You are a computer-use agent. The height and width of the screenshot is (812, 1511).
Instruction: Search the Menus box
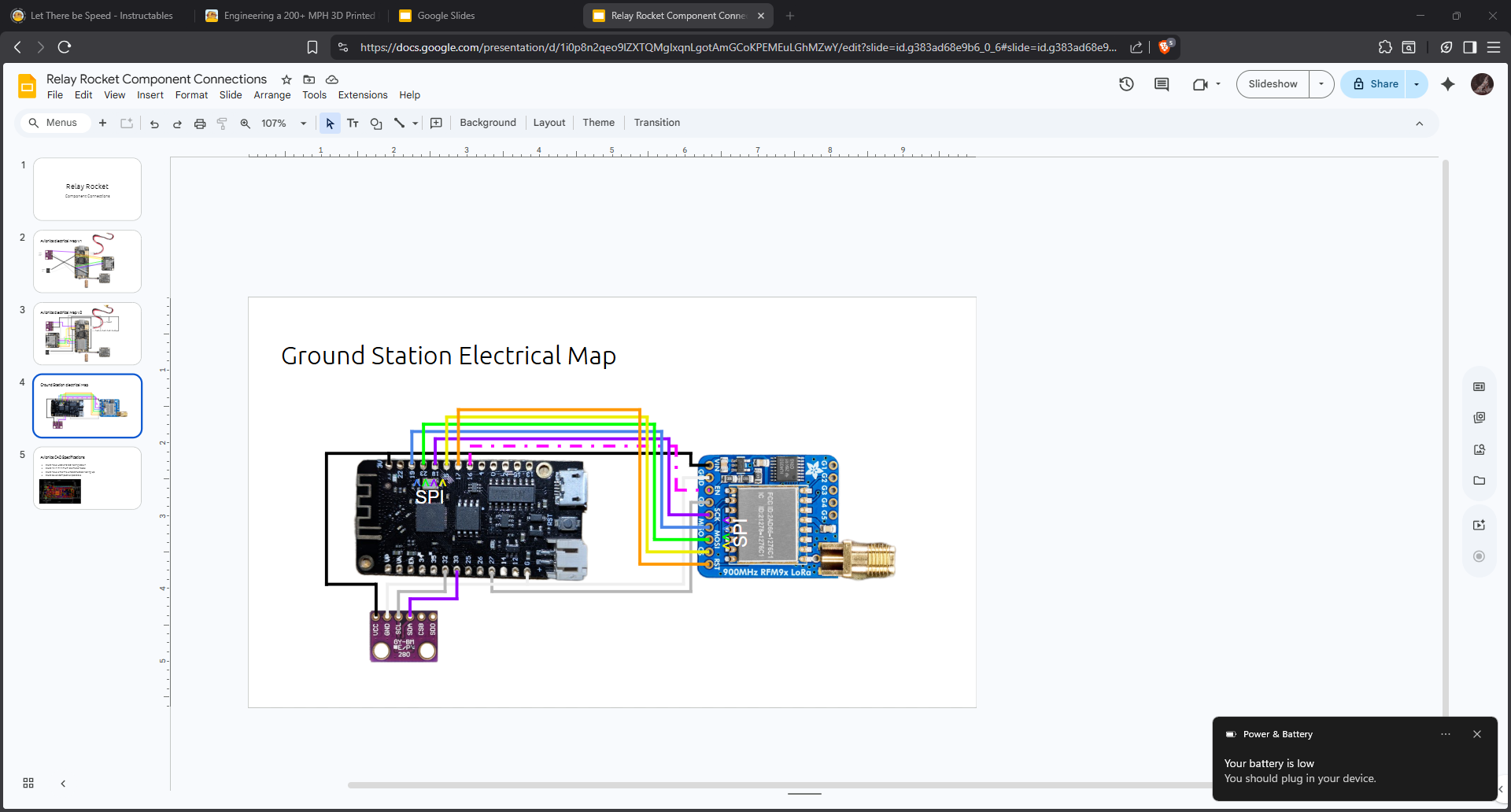pos(54,123)
